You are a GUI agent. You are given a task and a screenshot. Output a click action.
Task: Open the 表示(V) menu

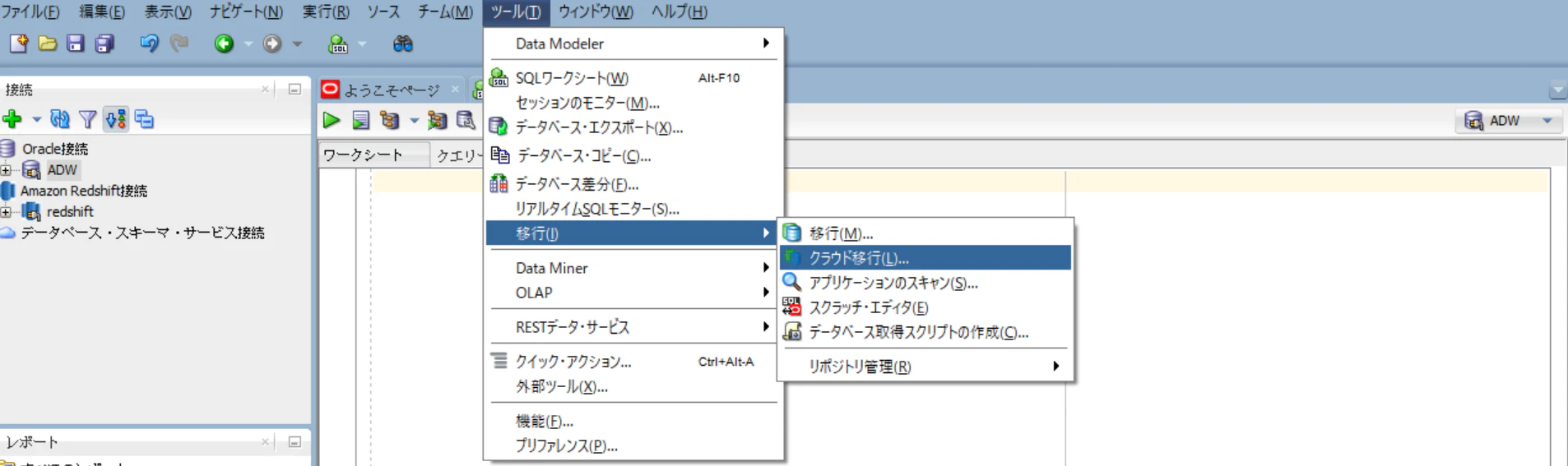click(x=168, y=12)
